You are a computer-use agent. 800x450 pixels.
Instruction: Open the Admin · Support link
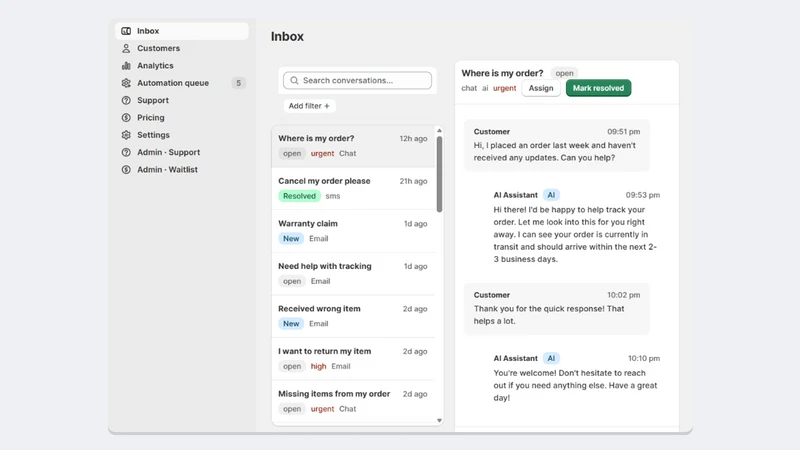182,153
